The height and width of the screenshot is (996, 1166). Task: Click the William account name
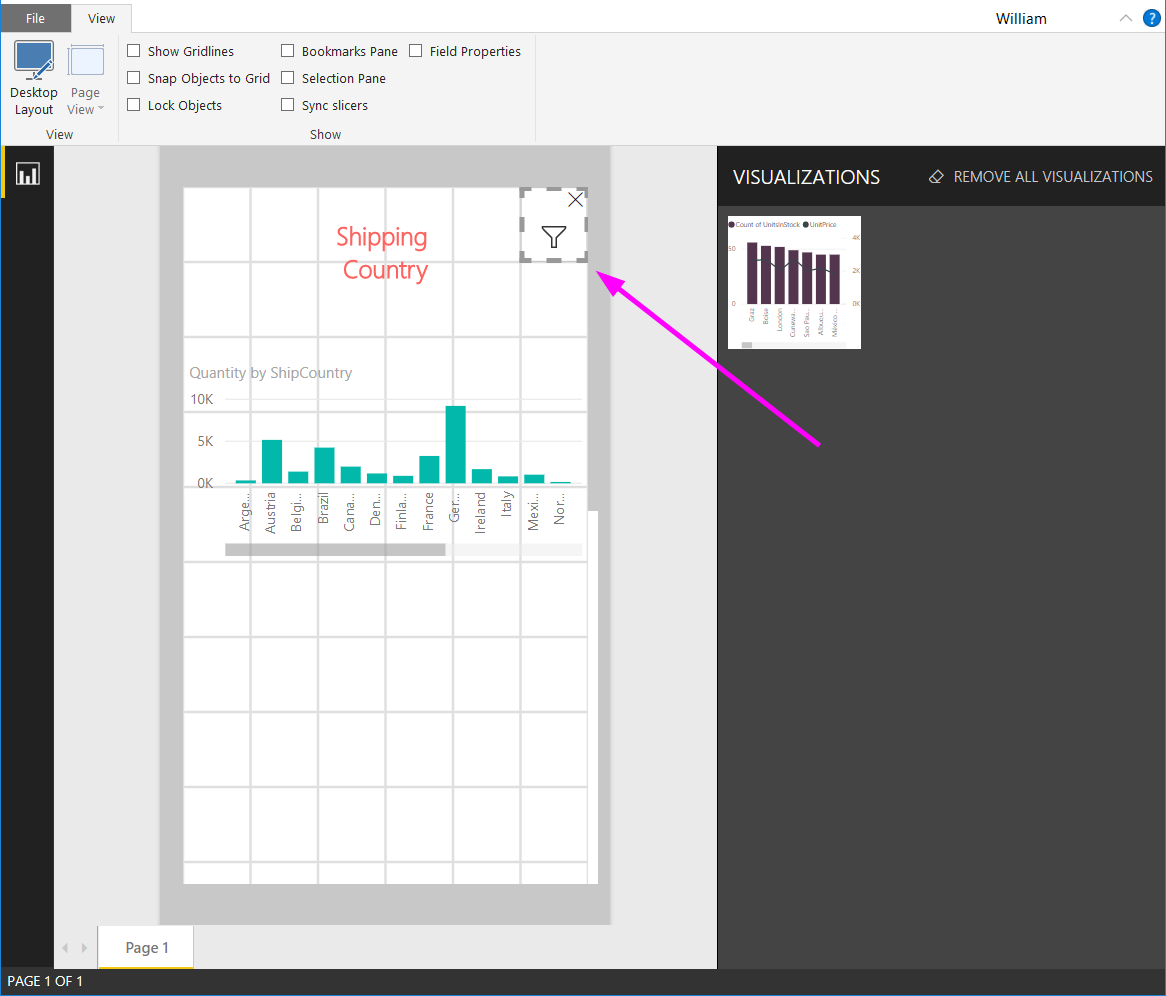pyautogui.click(x=1021, y=19)
